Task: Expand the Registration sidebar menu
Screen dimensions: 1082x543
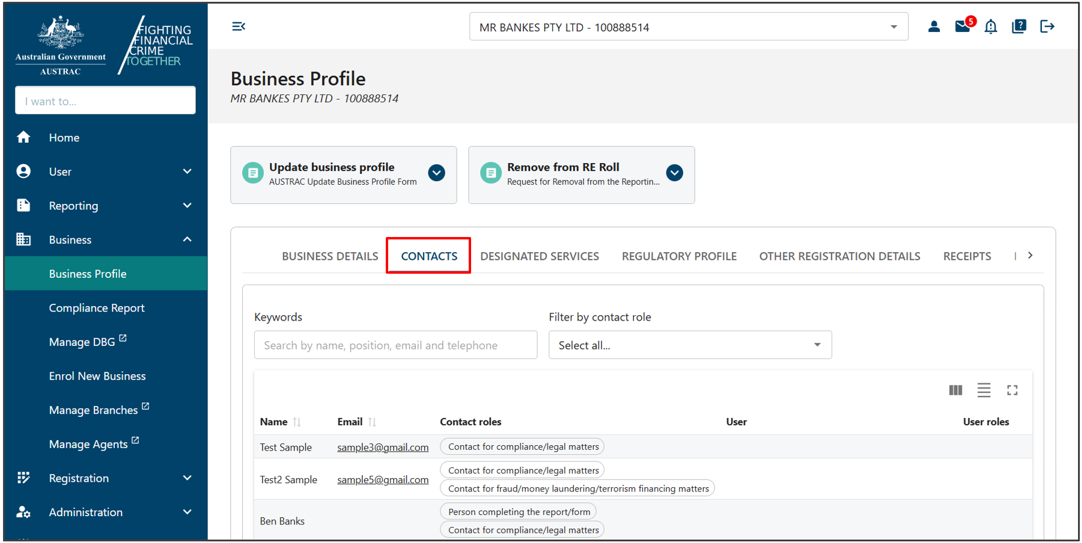Action: tap(187, 478)
